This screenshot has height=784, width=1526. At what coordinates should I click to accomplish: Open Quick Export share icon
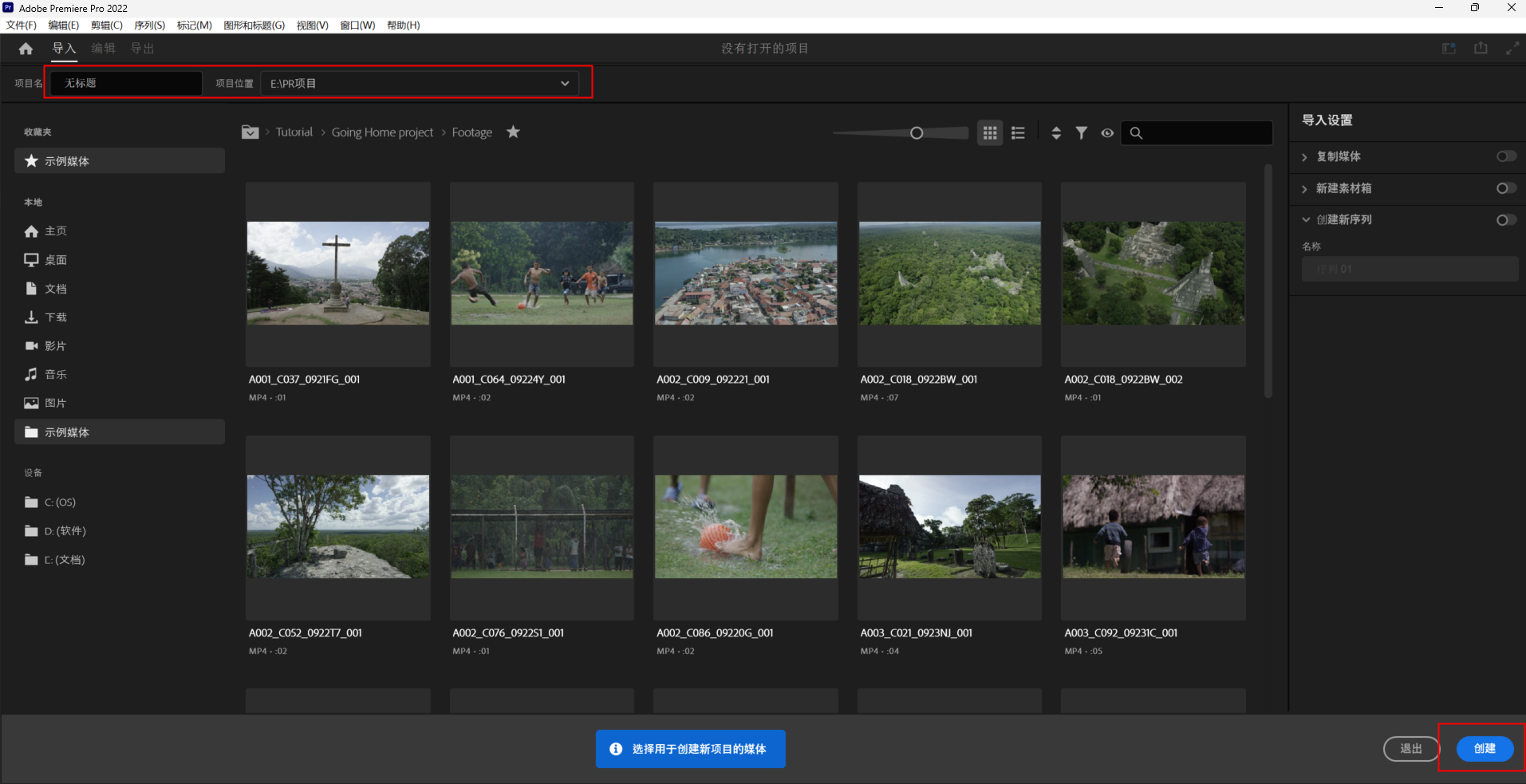click(x=1481, y=49)
